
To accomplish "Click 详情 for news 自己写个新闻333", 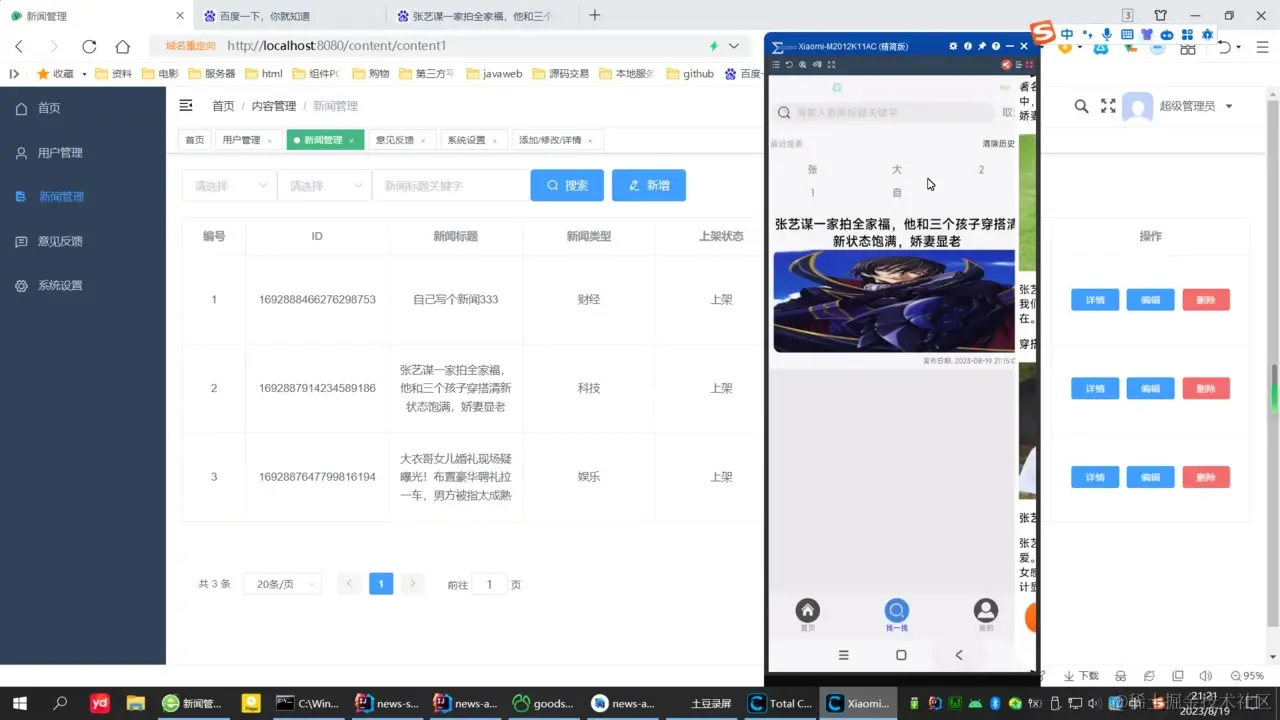I will (x=1095, y=300).
